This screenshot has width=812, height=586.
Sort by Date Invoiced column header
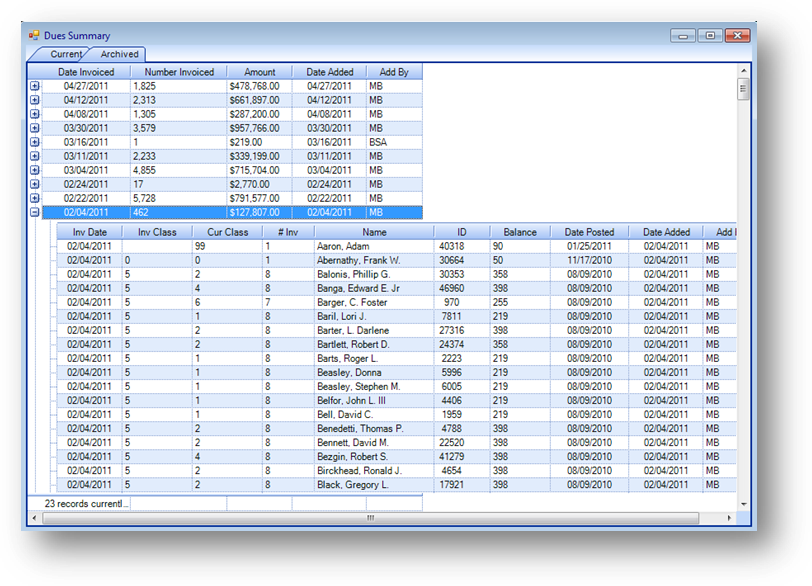[86, 72]
